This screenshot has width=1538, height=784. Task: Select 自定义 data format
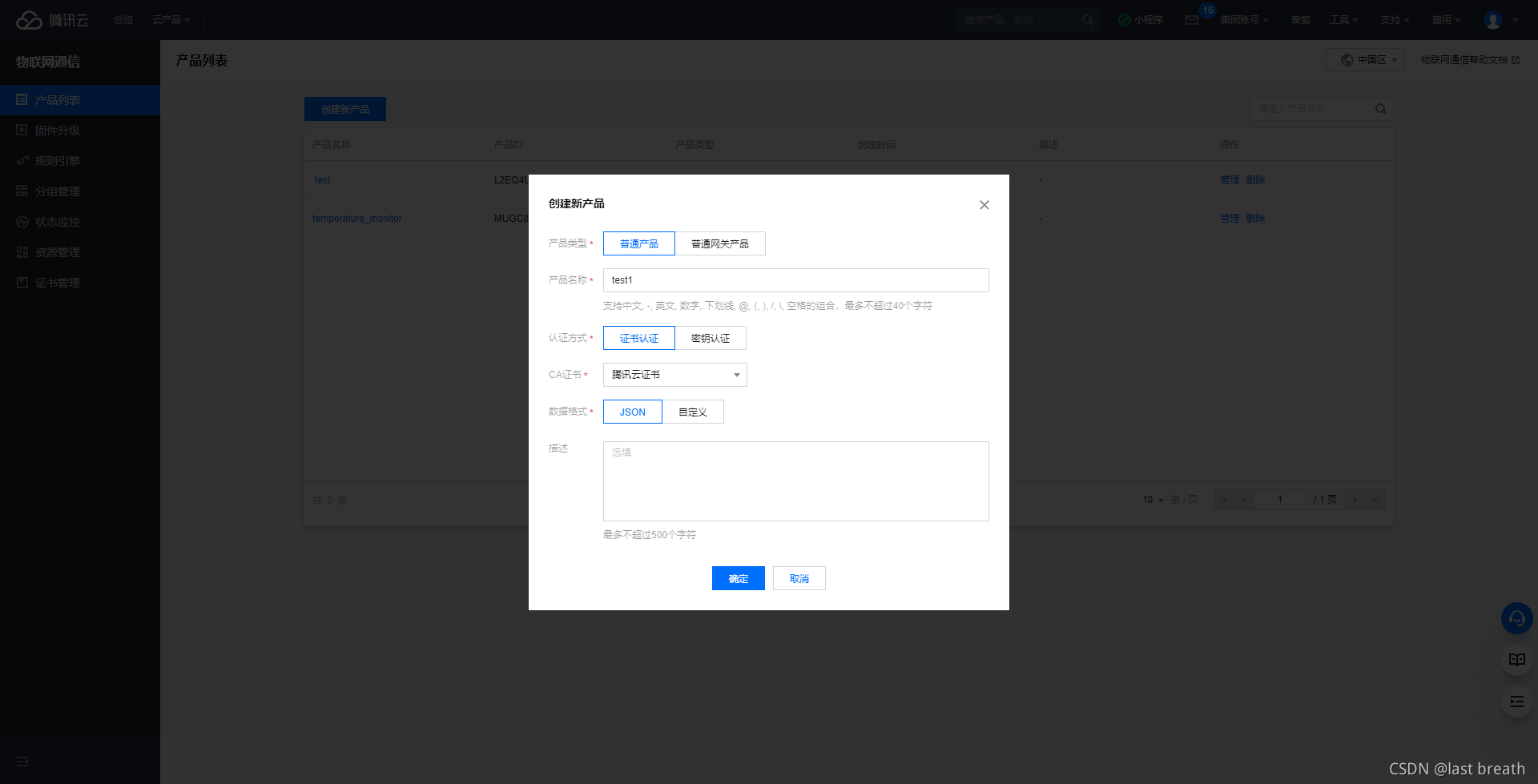(x=693, y=412)
